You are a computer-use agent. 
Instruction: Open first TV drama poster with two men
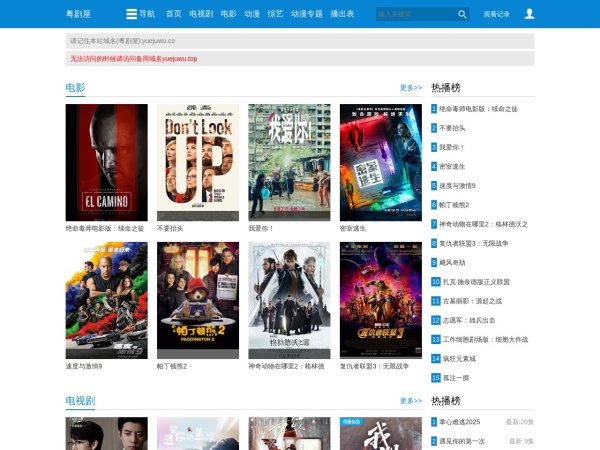pos(106,434)
